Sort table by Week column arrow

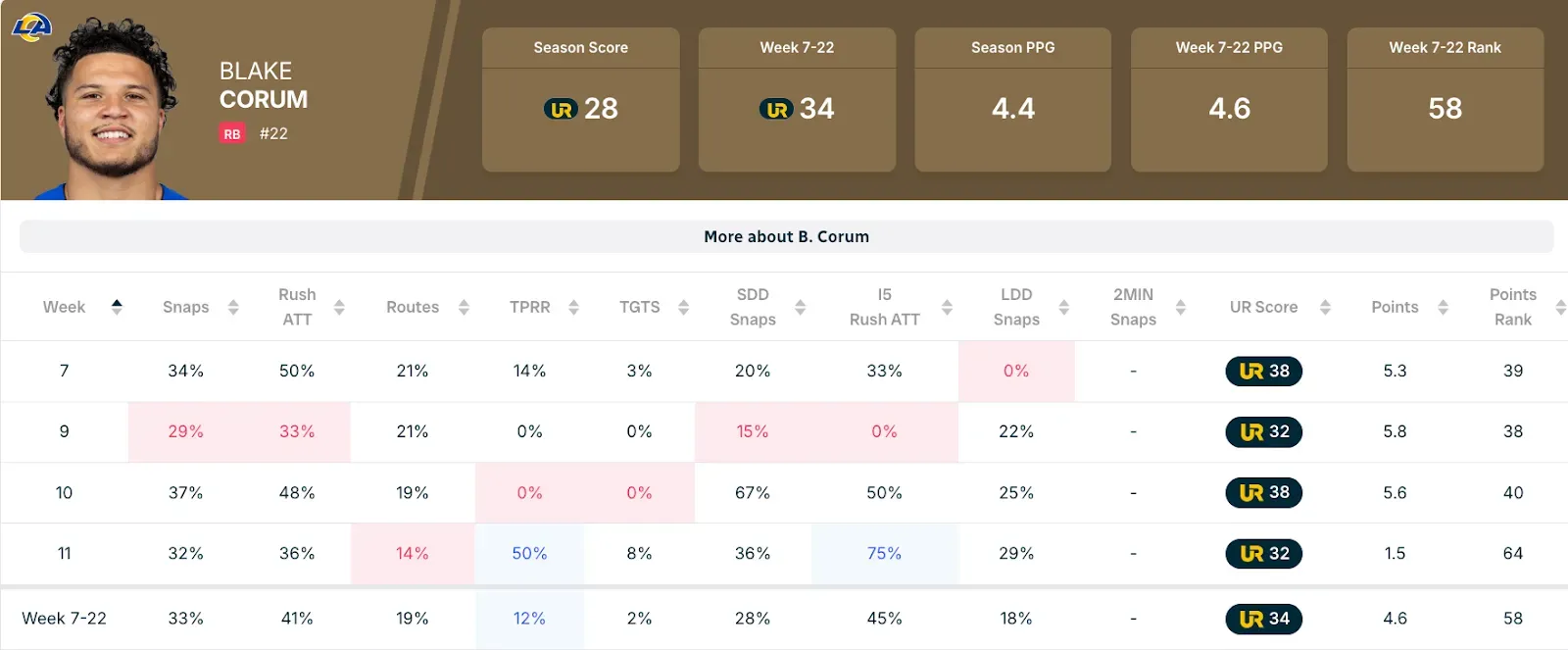click(117, 307)
